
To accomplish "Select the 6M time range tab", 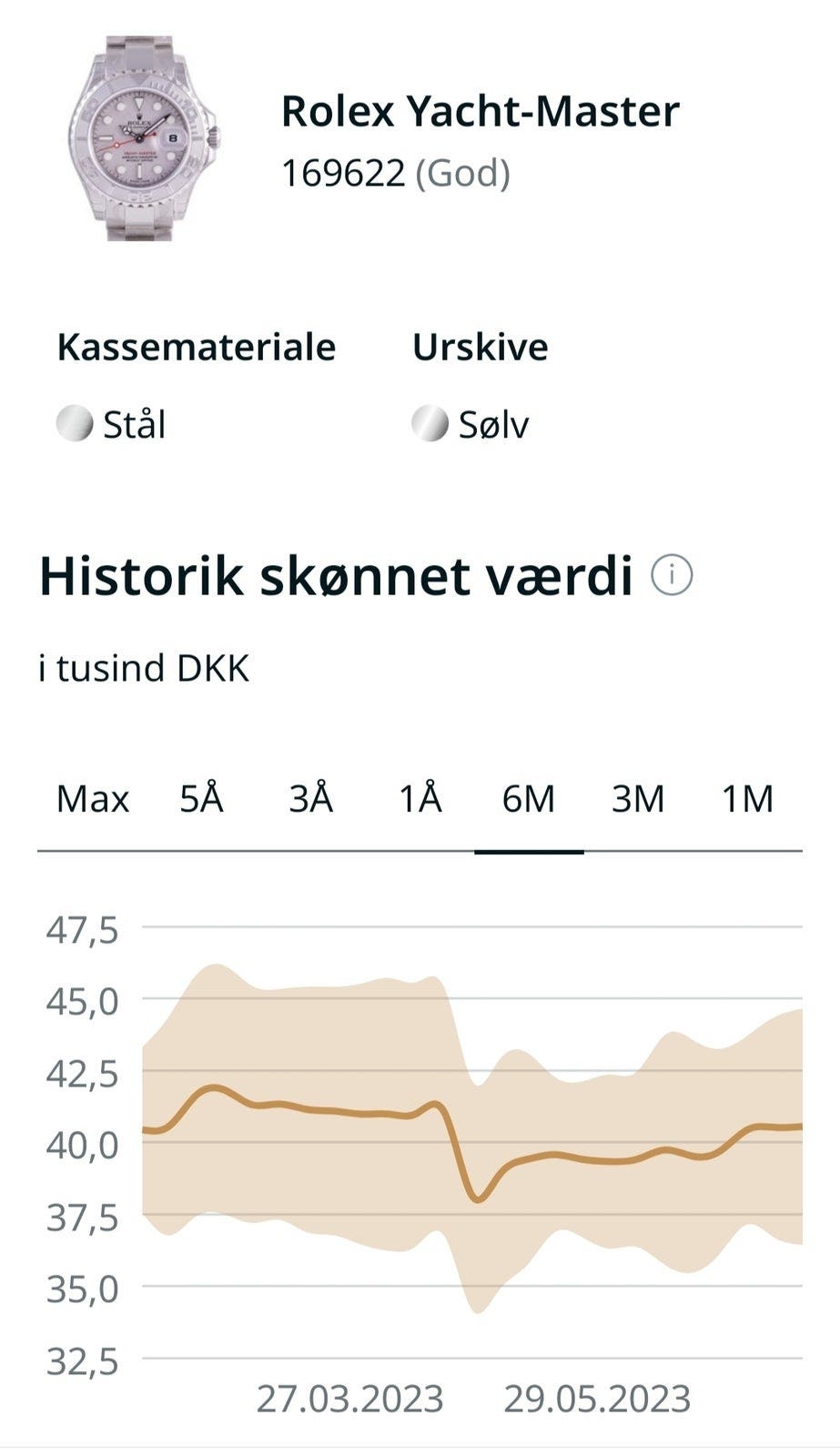I will [529, 799].
